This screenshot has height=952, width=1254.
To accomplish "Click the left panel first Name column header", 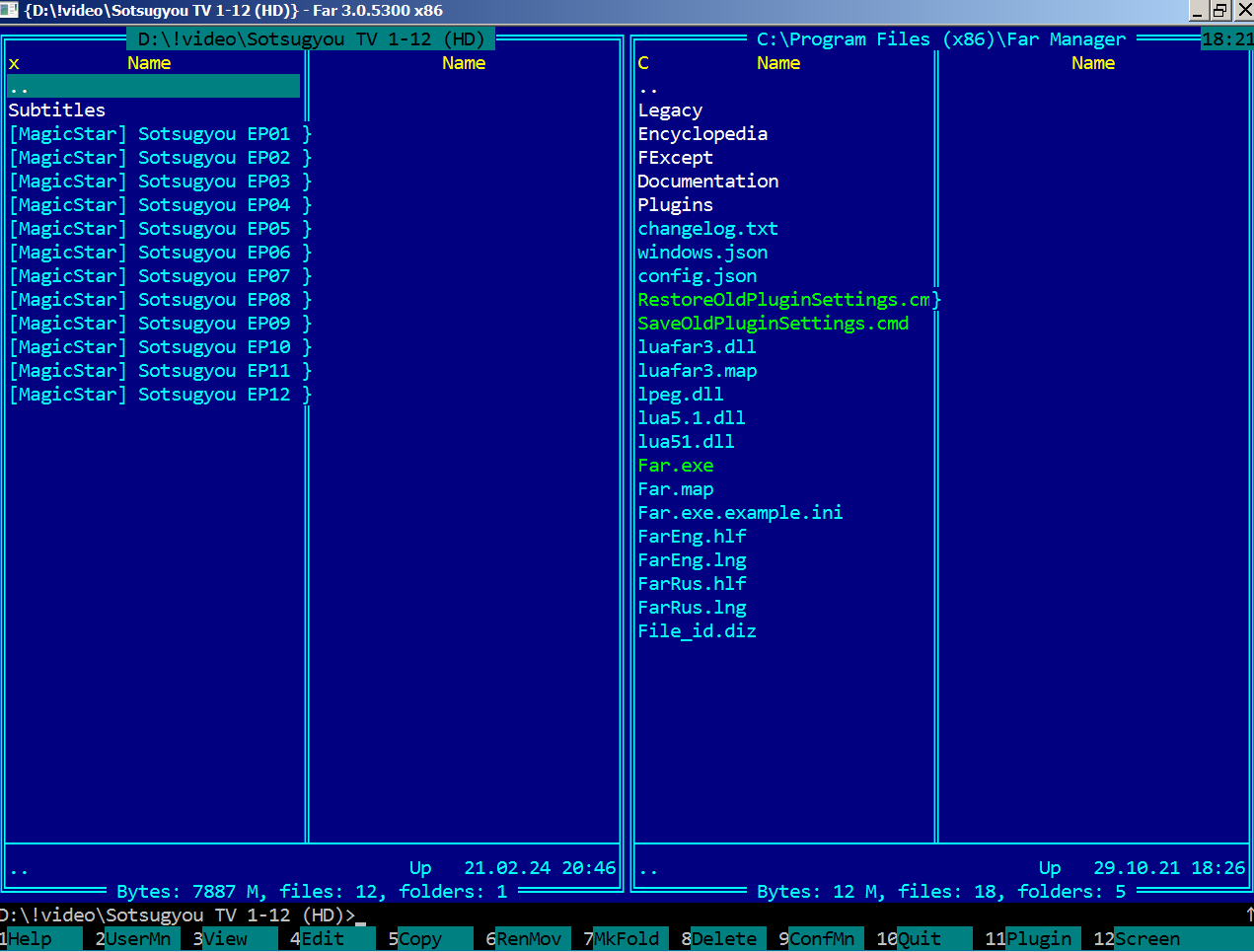I will (149, 63).
